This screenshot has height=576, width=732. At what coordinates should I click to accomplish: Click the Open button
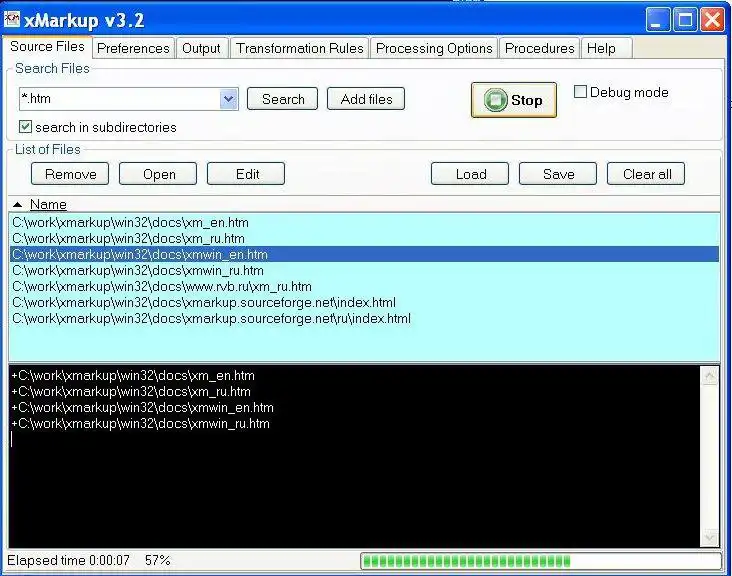(x=158, y=174)
